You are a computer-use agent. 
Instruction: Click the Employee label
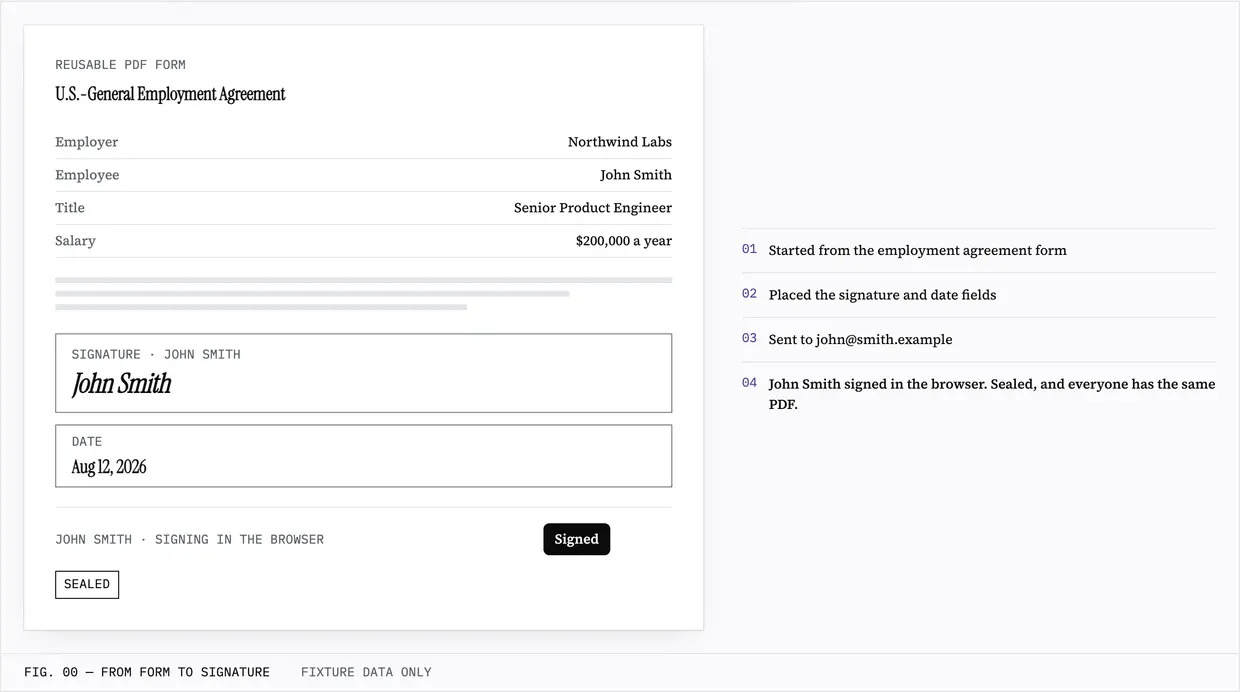point(87,175)
